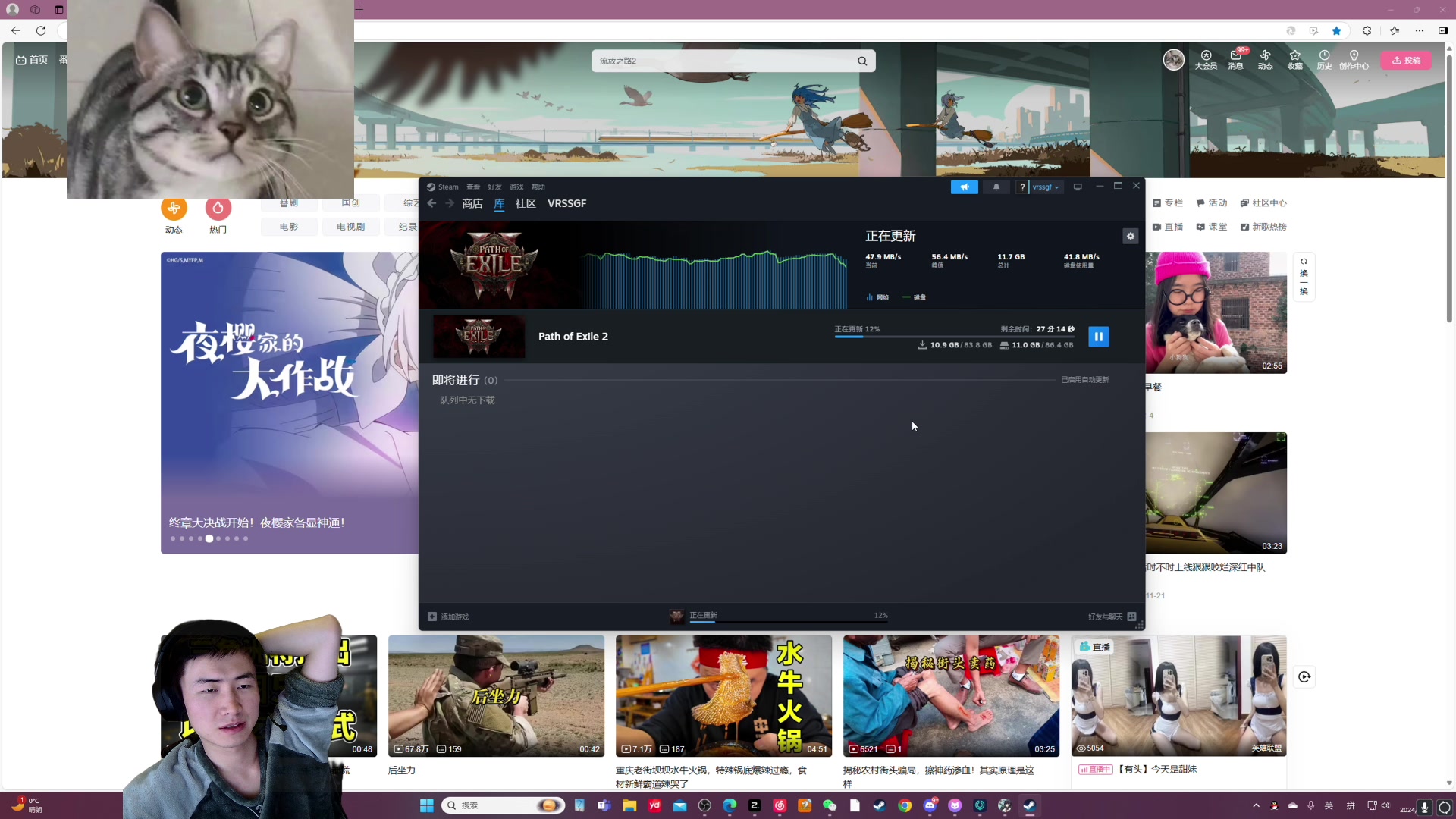The image size is (1456, 819).
Task: Open Bilibili 动态 header icon
Action: point(1265,60)
